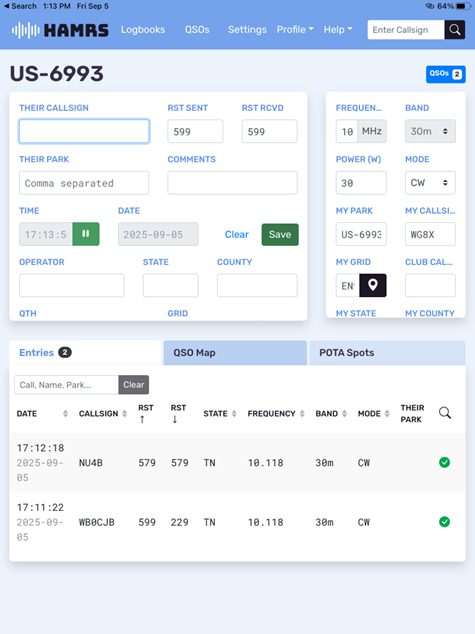Click the entries table magnifier icon
The width and height of the screenshot is (475, 634).
pyautogui.click(x=445, y=413)
